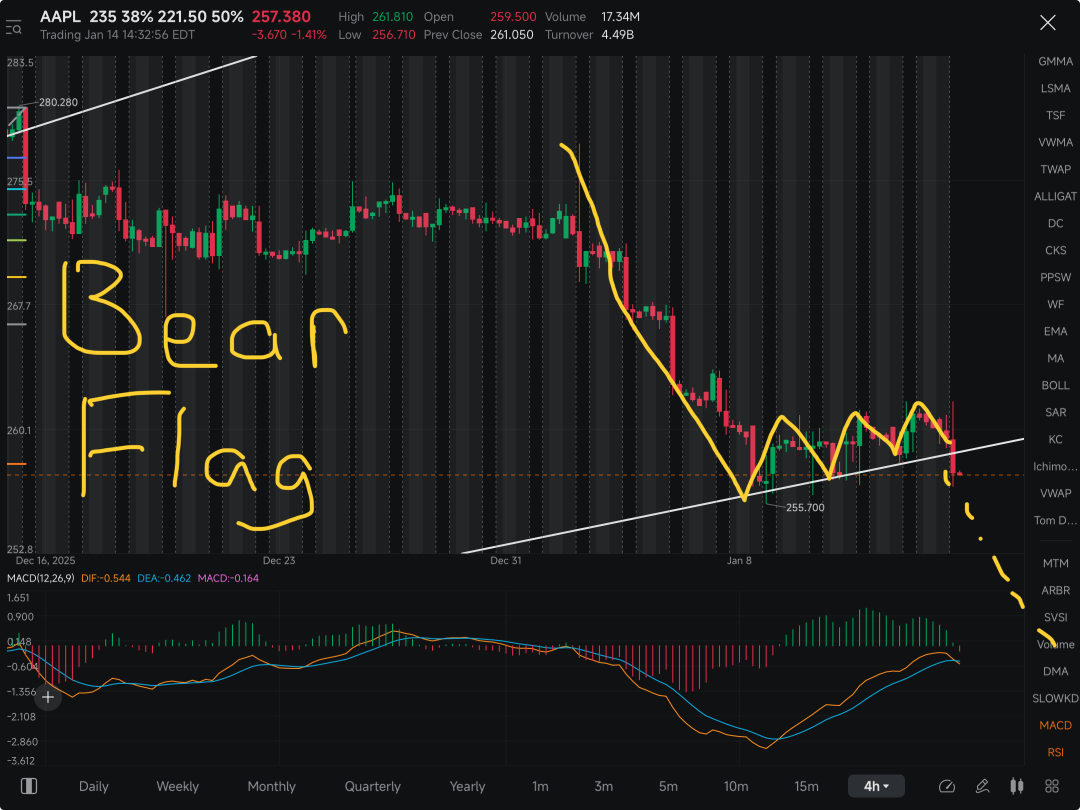Click the plus crosshair button on chart
This screenshot has height=810, width=1080.
(48, 698)
